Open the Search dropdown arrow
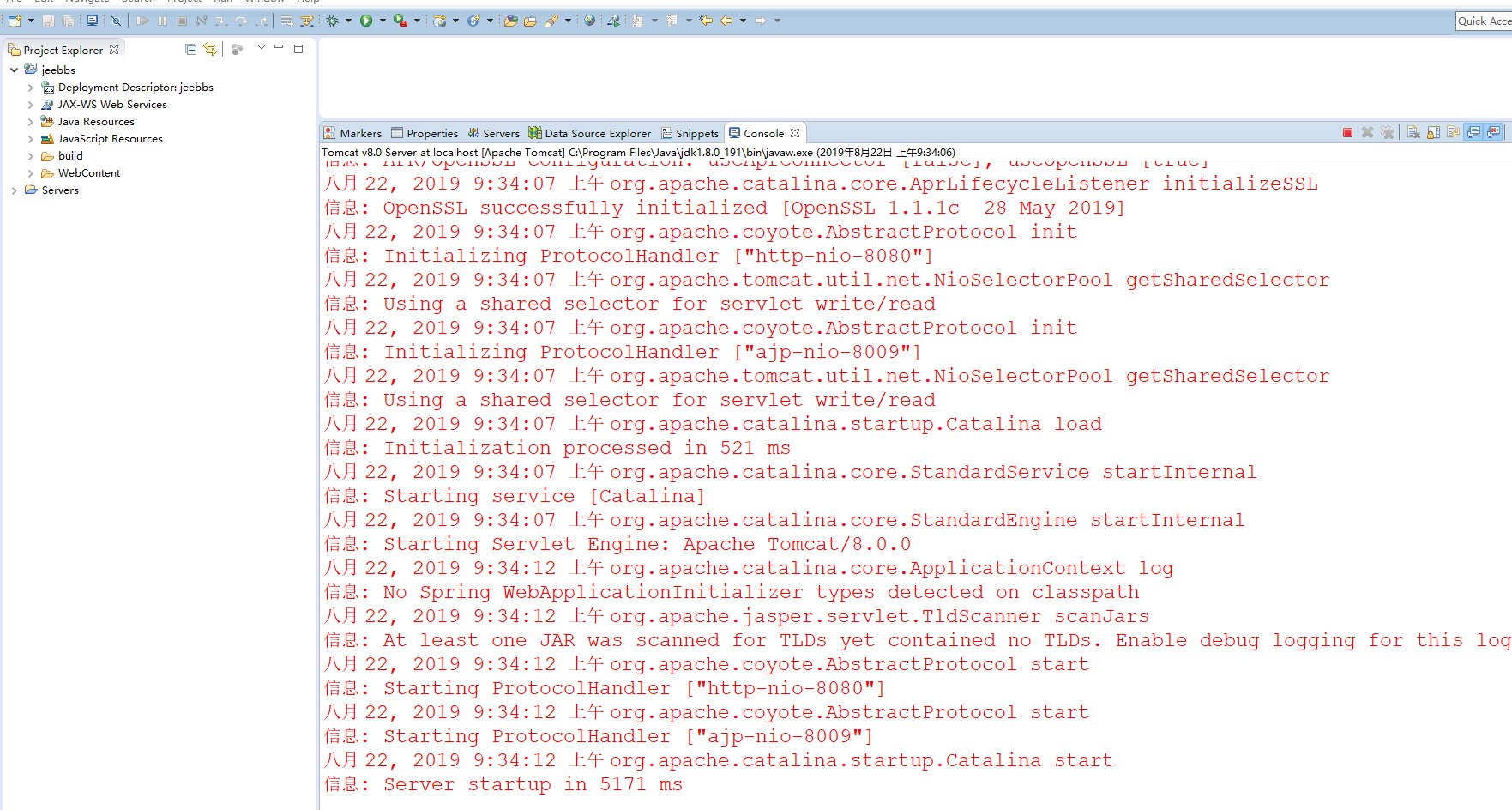 (x=568, y=21)
